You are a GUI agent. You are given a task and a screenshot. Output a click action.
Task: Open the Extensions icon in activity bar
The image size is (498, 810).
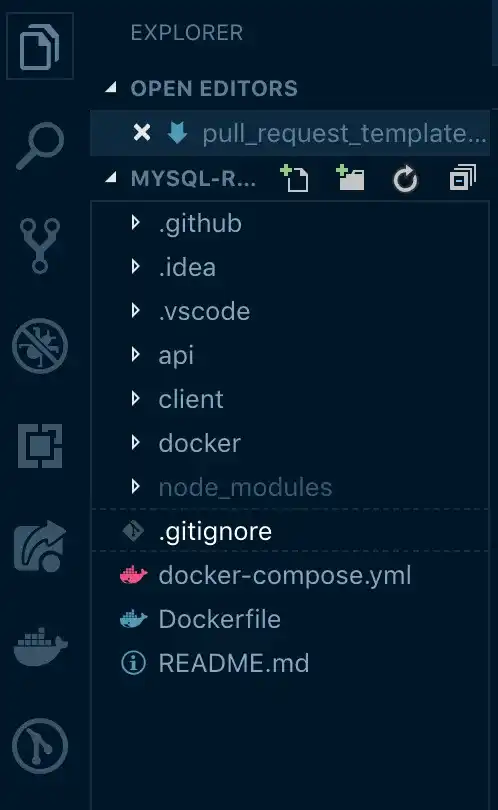click(x=40, y=445)
